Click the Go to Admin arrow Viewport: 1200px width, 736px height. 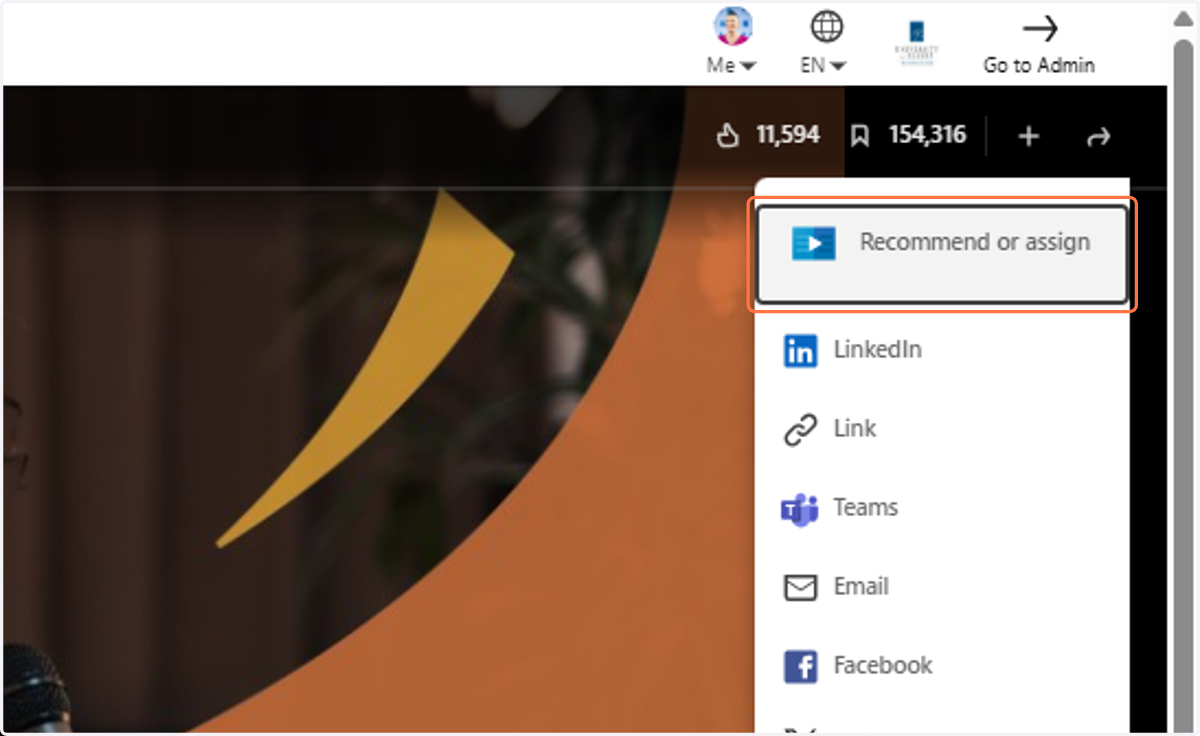1039,30
